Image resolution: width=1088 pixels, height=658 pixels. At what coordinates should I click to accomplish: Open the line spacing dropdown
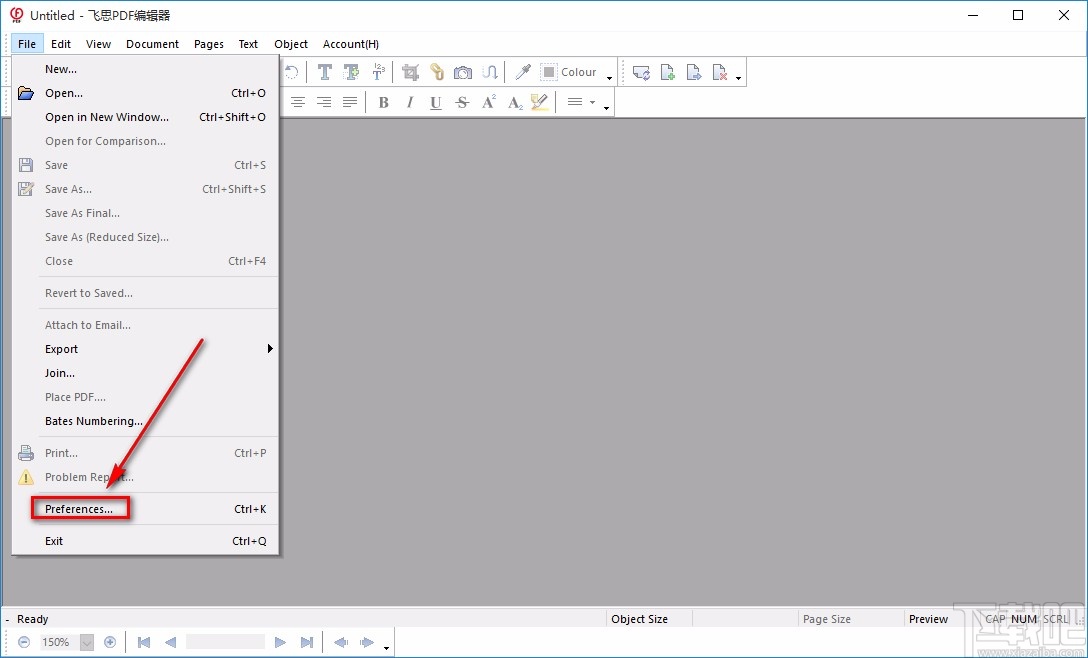coord(580,102)
